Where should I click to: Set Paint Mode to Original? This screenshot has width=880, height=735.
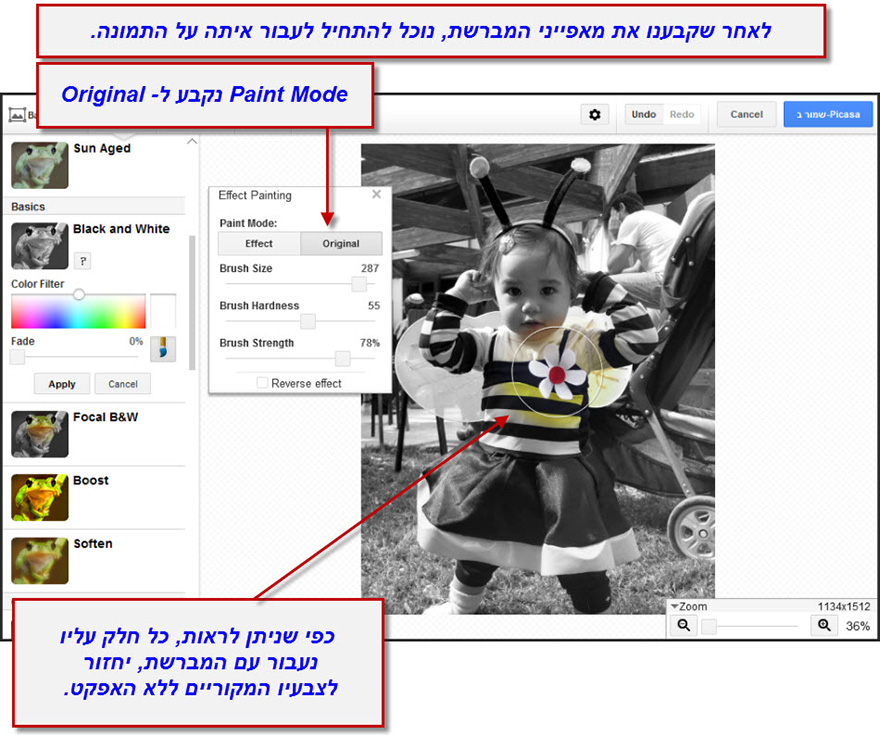point(341,244)
